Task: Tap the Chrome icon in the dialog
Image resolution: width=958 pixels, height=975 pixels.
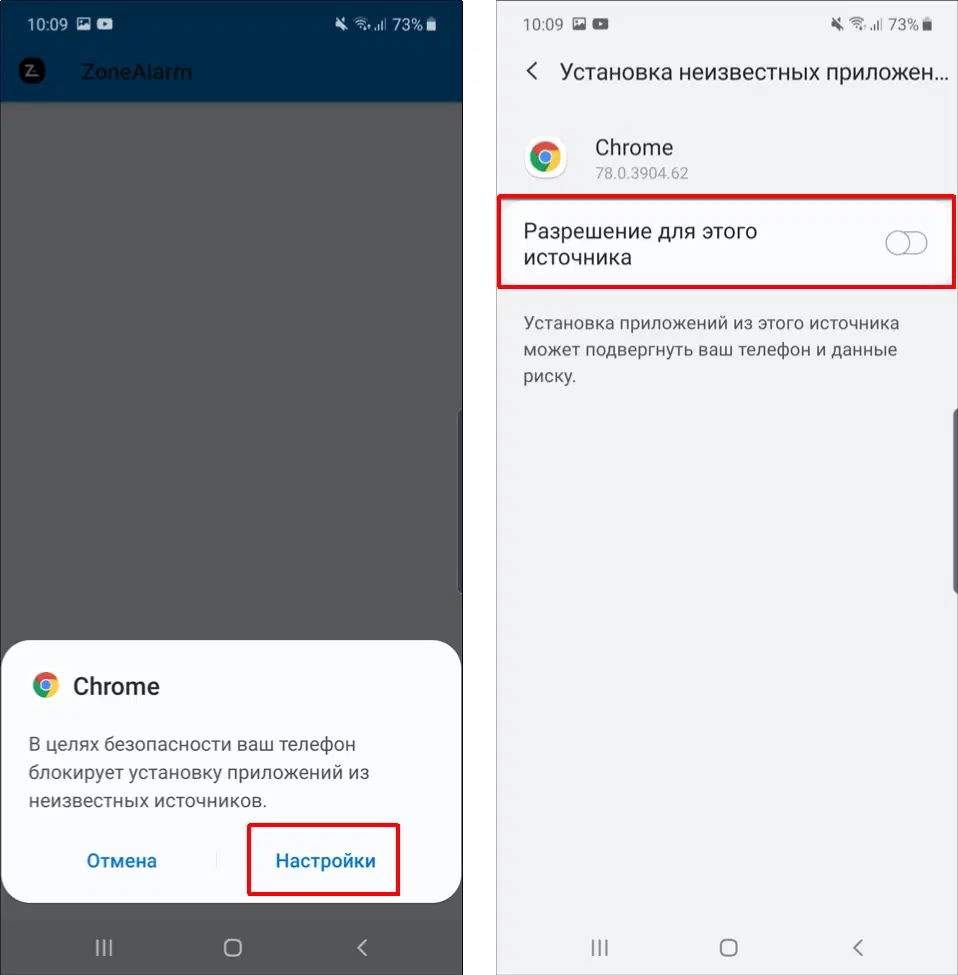Action: coord(45,685)
